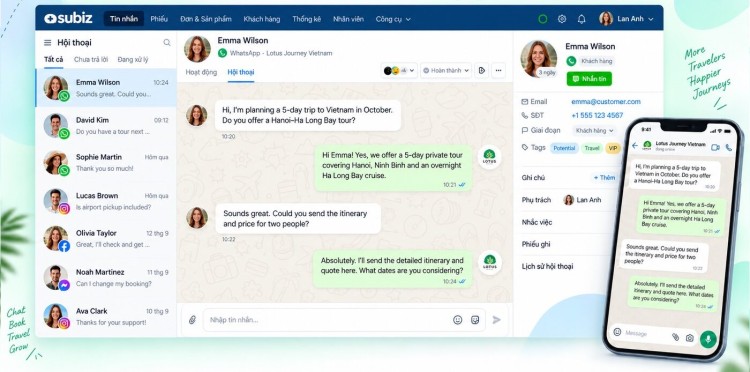Open the assigned agents dropdown
Viewport: 750px width, 372px height.
(x=399, y=71)
